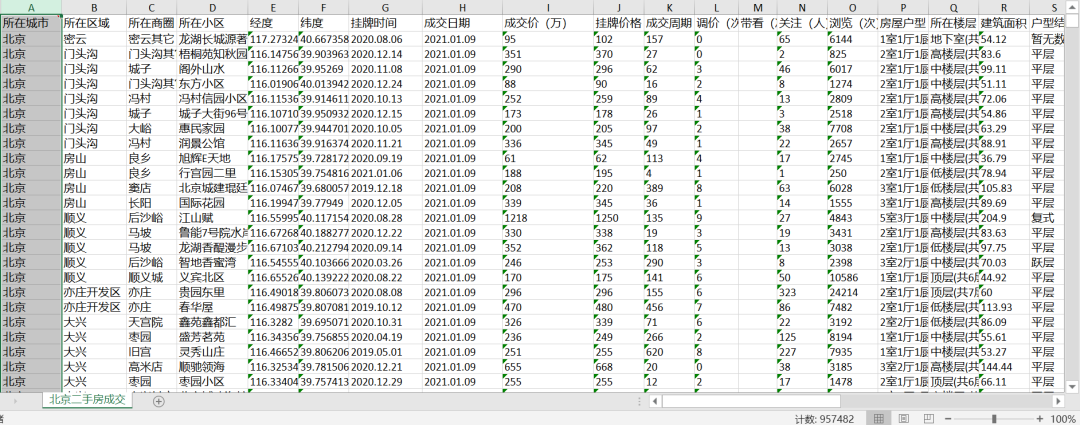Screen dimensions: 1080x425
Task: Click the 挂牌时间 header cell
Action: coord(386,23)
